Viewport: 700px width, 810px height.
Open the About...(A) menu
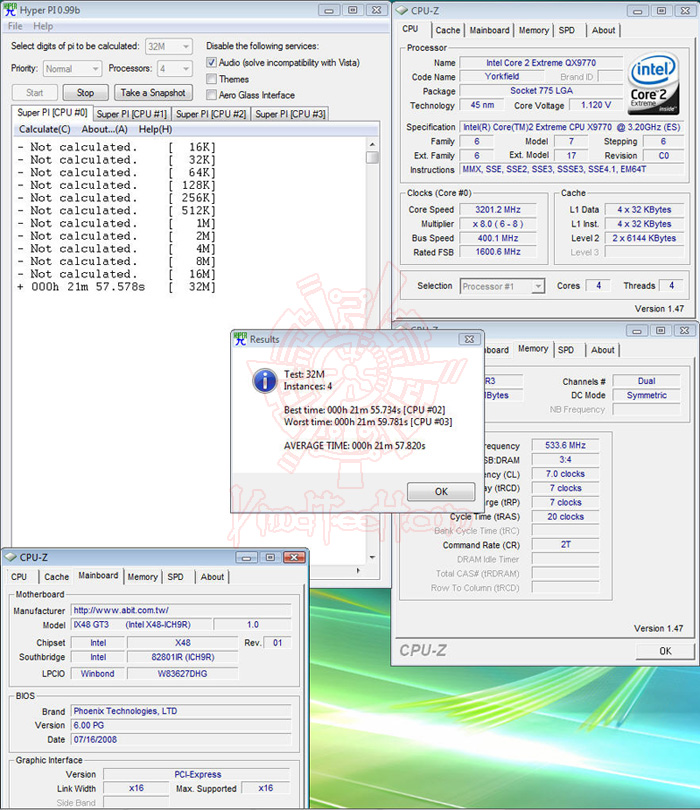pyautogui.click(x=104, y=129)
